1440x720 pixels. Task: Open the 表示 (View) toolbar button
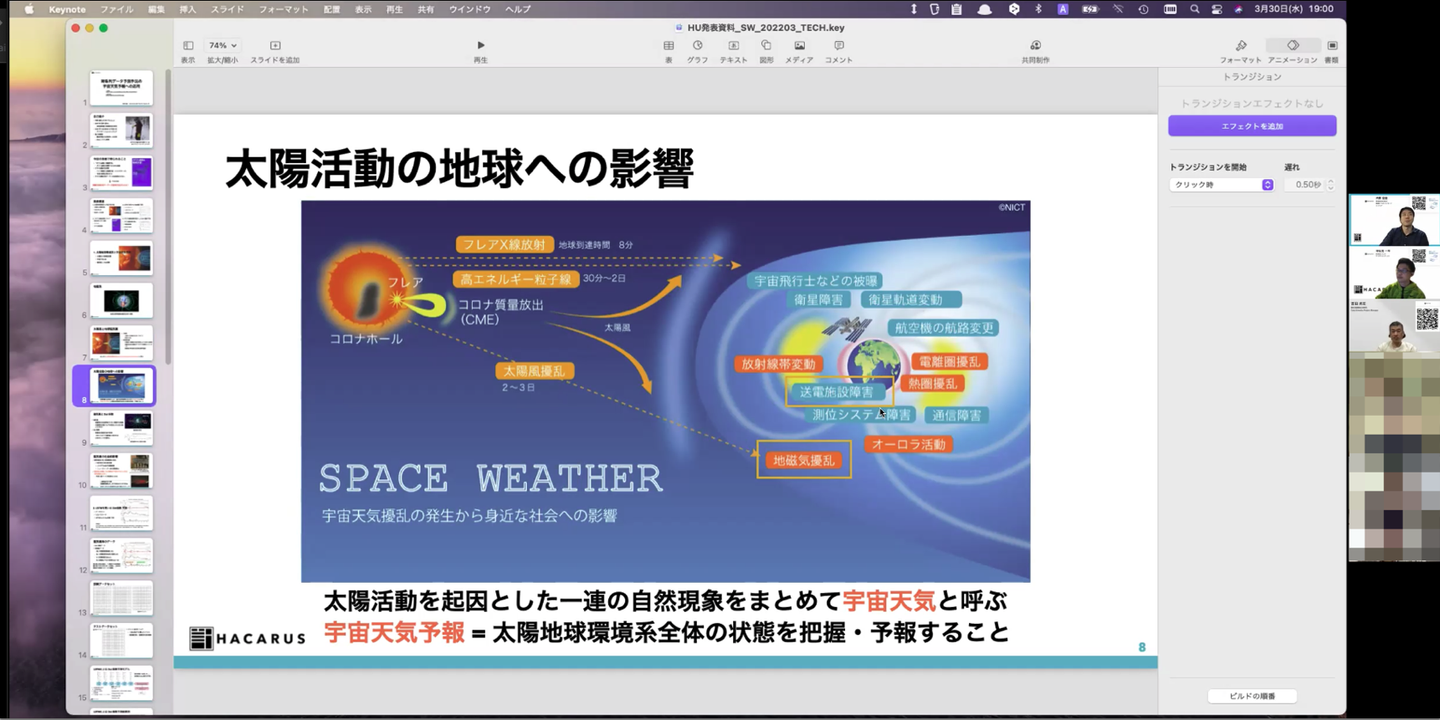pos(188,46)
